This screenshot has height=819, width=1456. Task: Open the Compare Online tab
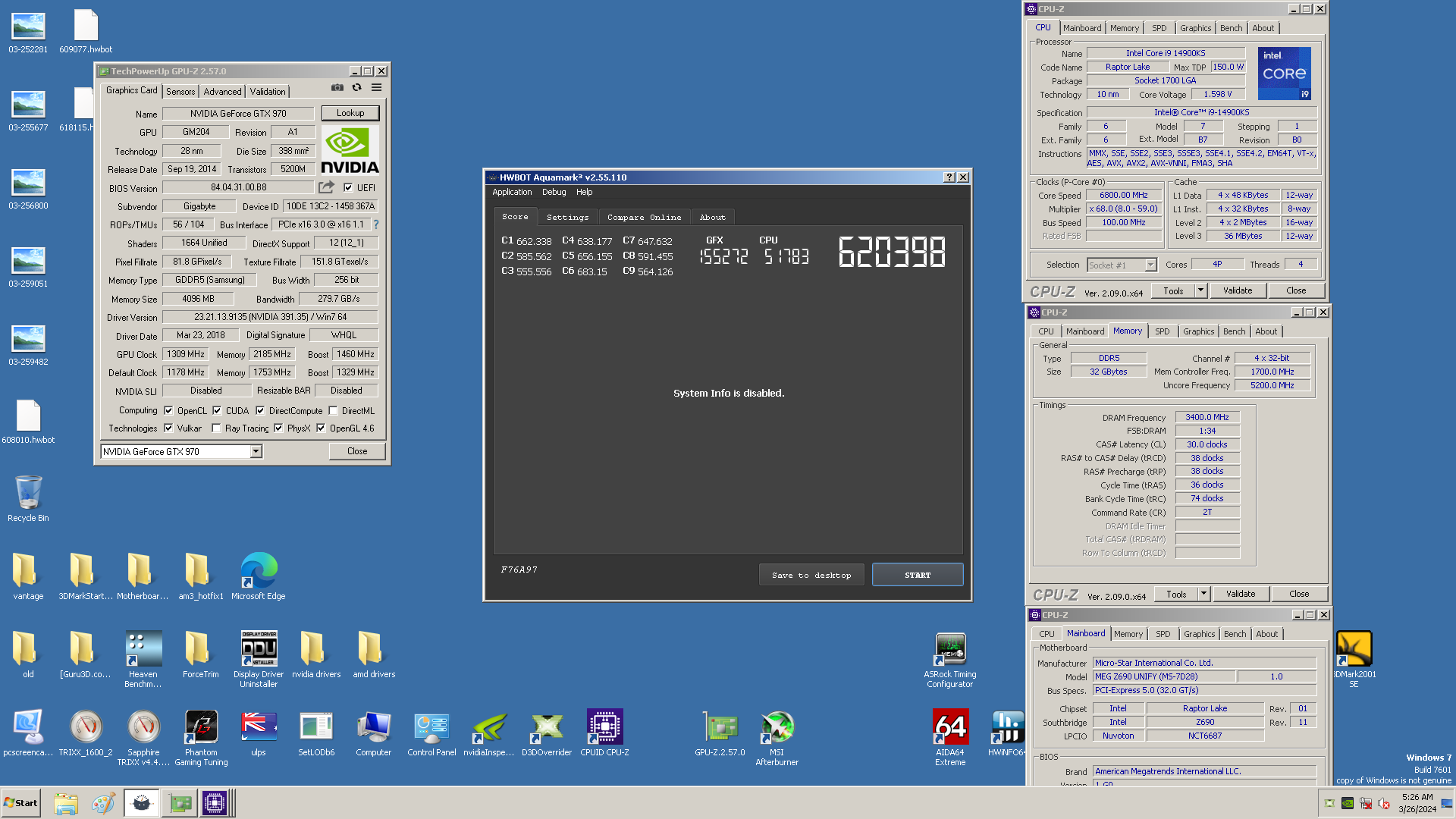tap(644, 217)
